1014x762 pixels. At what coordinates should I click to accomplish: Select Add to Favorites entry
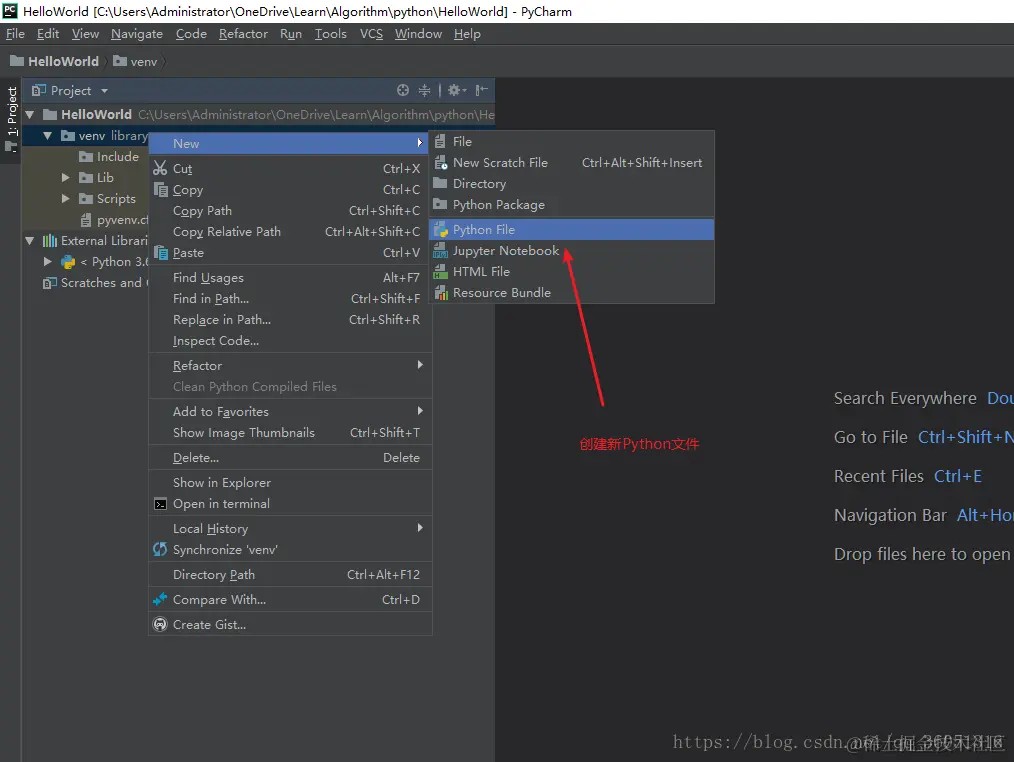coord(290,411)
